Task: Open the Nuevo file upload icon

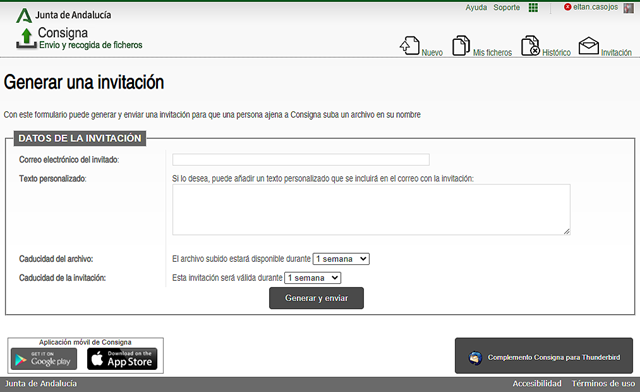Action: (x=409, y=45)
